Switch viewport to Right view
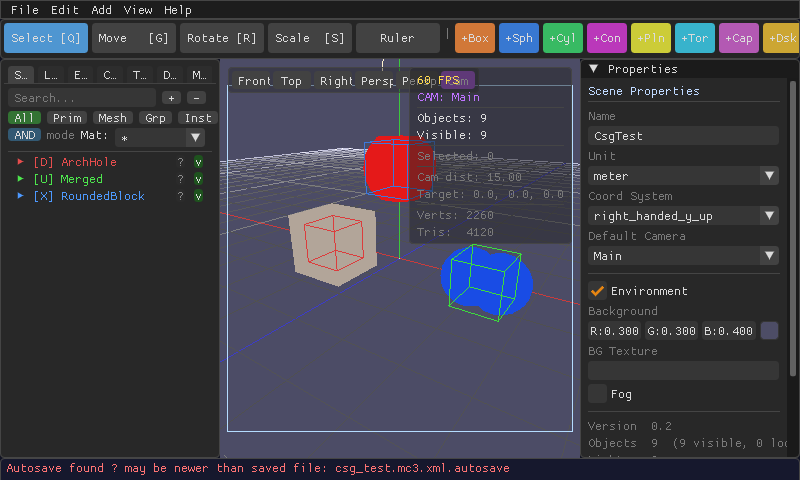Screen dimensions: 800x480 coord(335,81)
